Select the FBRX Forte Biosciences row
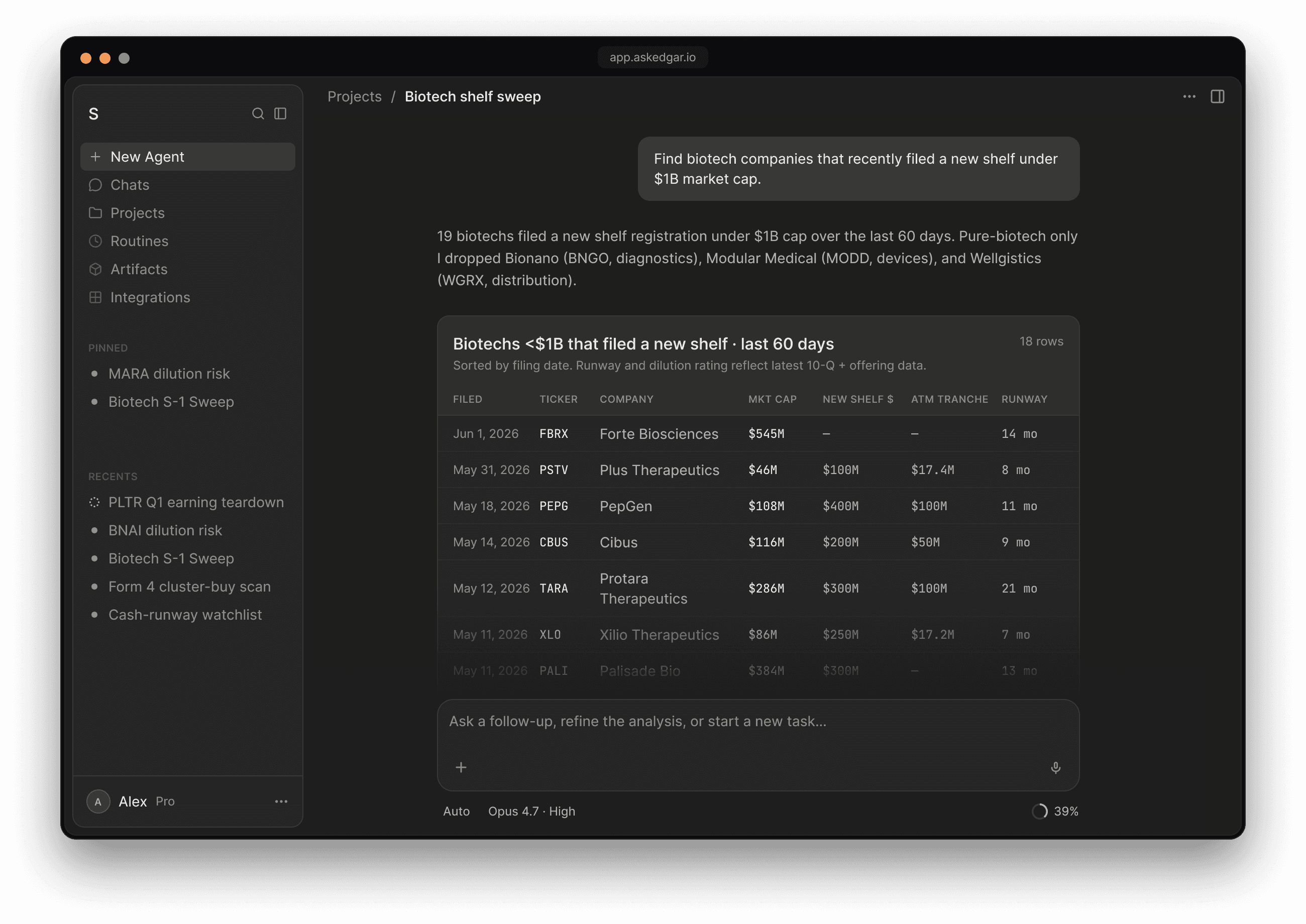 pos(758,434)
